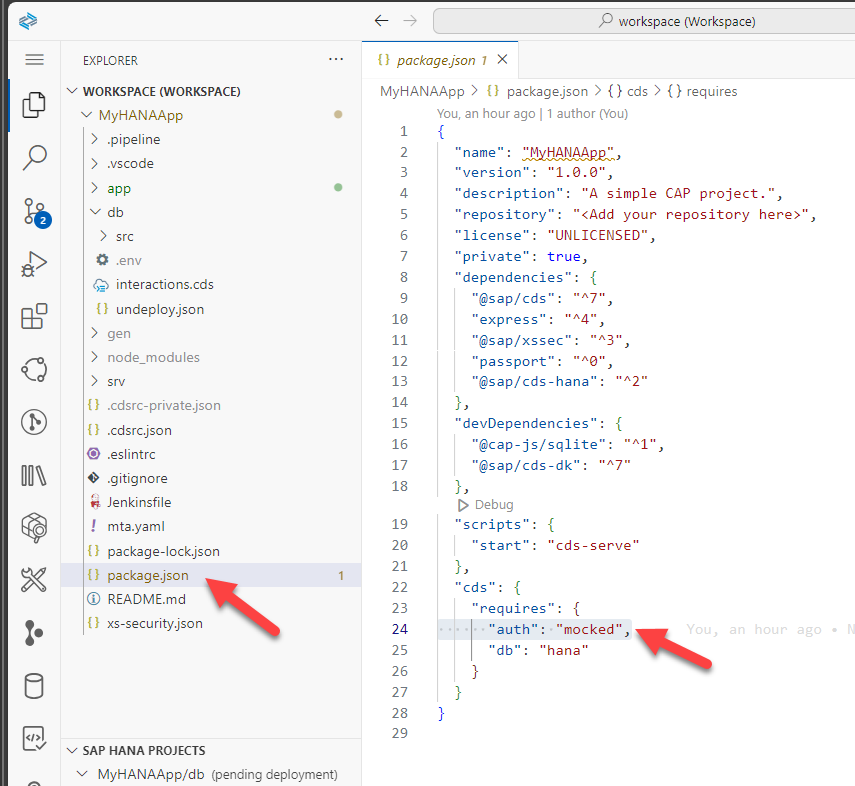Open README.md file
The image size is (855, 786).
(x=147, y=599)
